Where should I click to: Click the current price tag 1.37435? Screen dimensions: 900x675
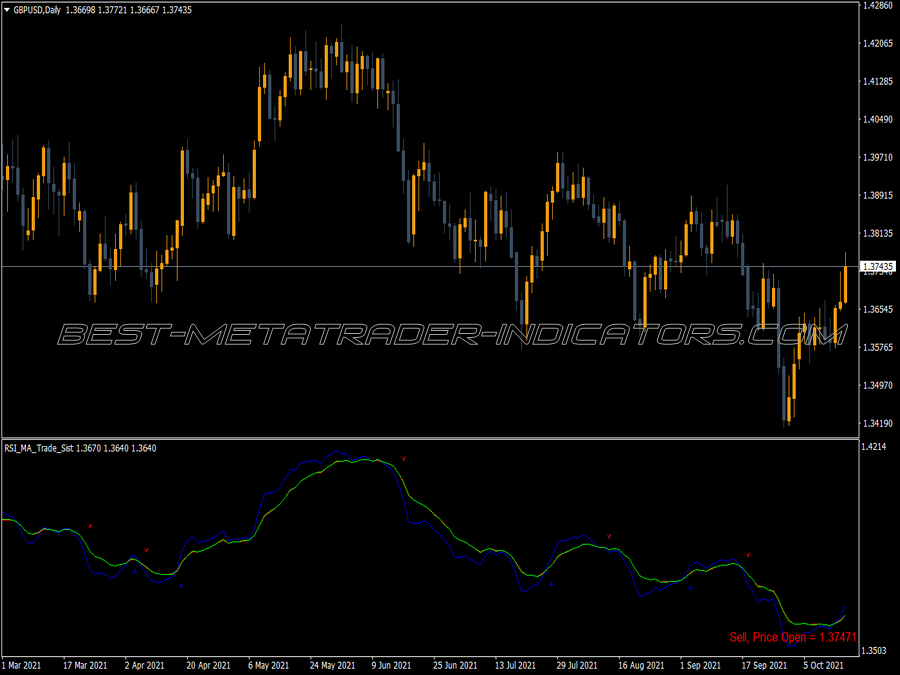(878, 266)
